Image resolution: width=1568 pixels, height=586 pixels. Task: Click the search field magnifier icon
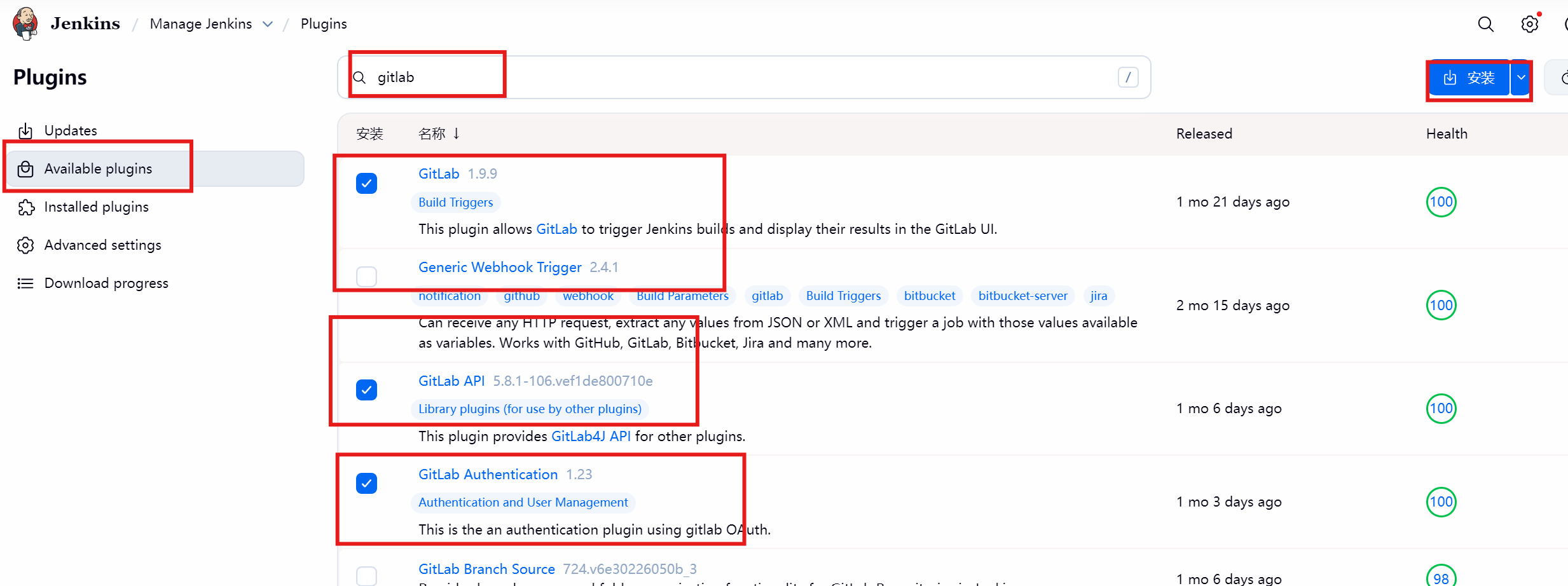pyautogui.click(x=359, y=78)
